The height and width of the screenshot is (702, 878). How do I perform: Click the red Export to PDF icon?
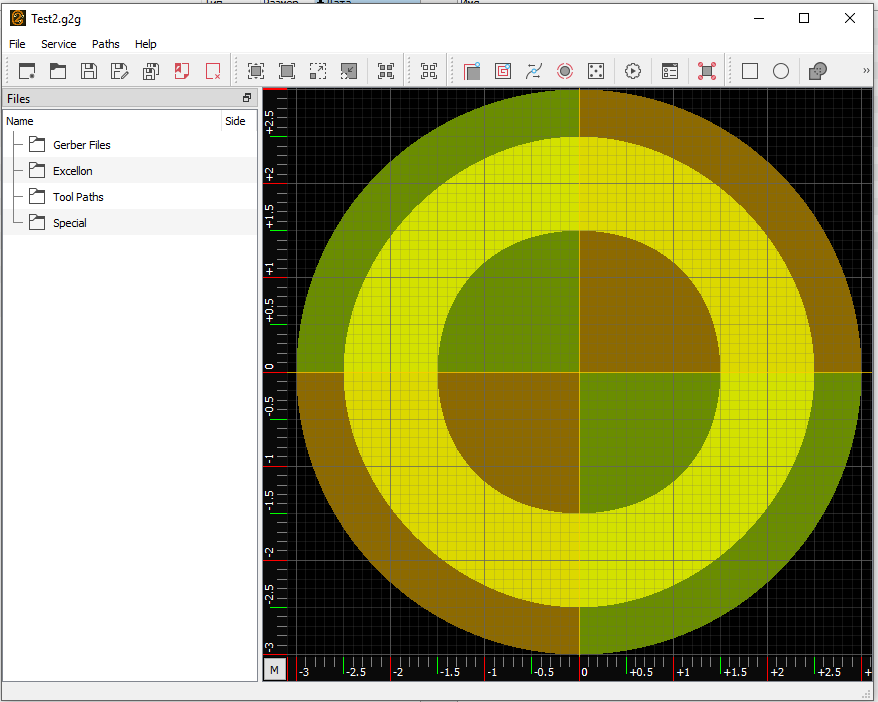tap(182, 71)
